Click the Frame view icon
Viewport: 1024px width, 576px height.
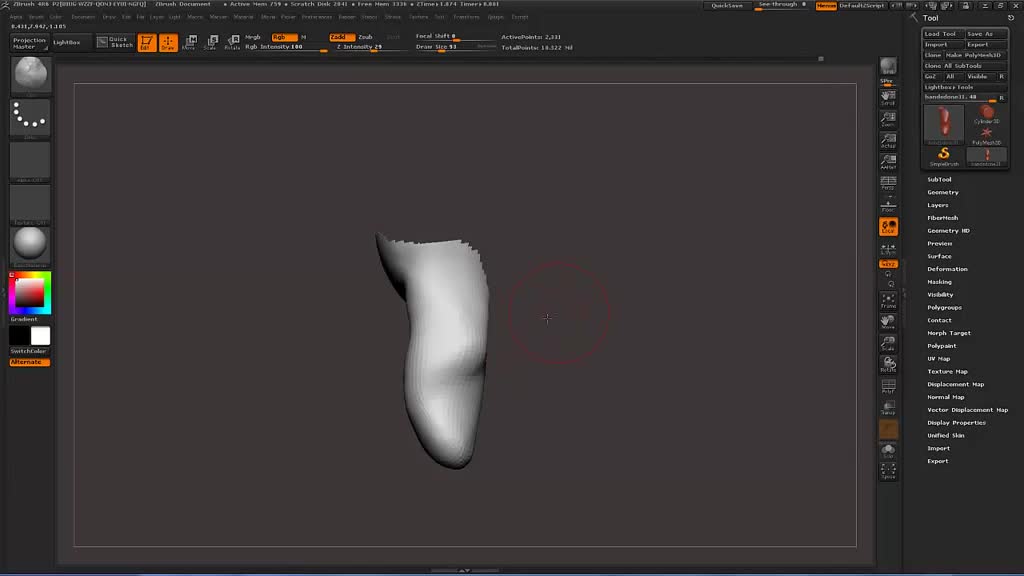pos(888,300)
